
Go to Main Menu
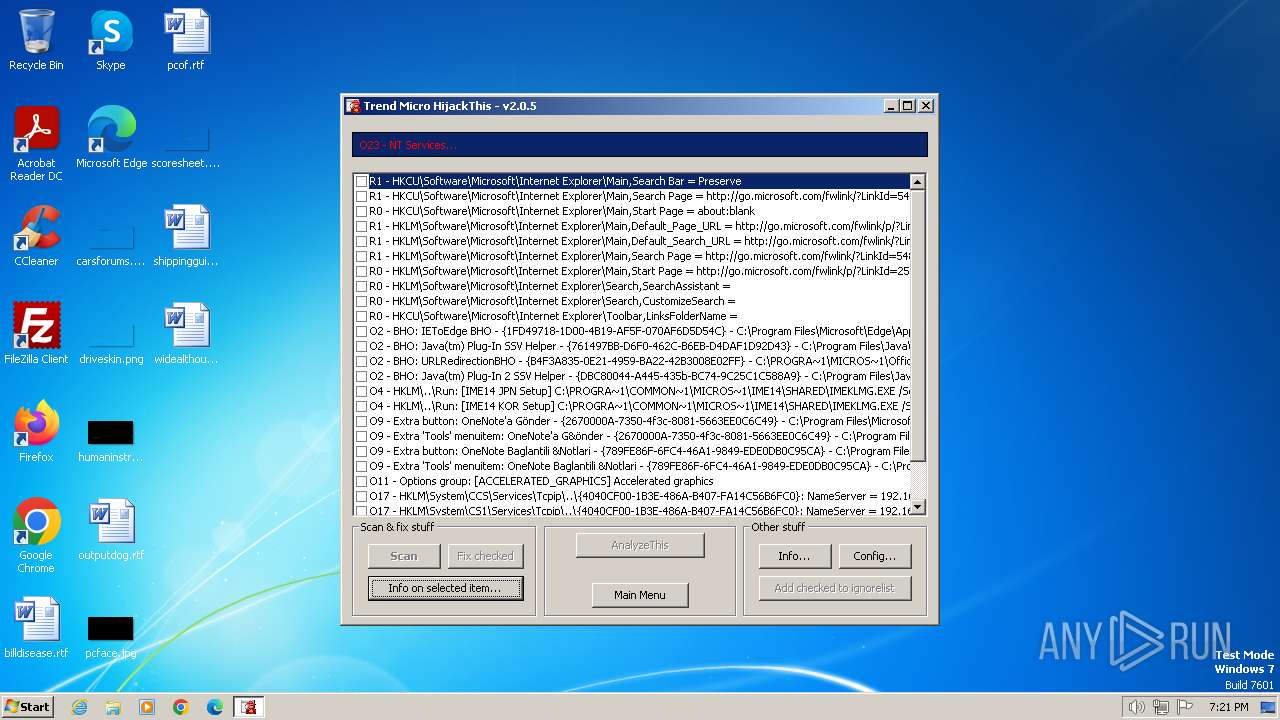[640, 595]
